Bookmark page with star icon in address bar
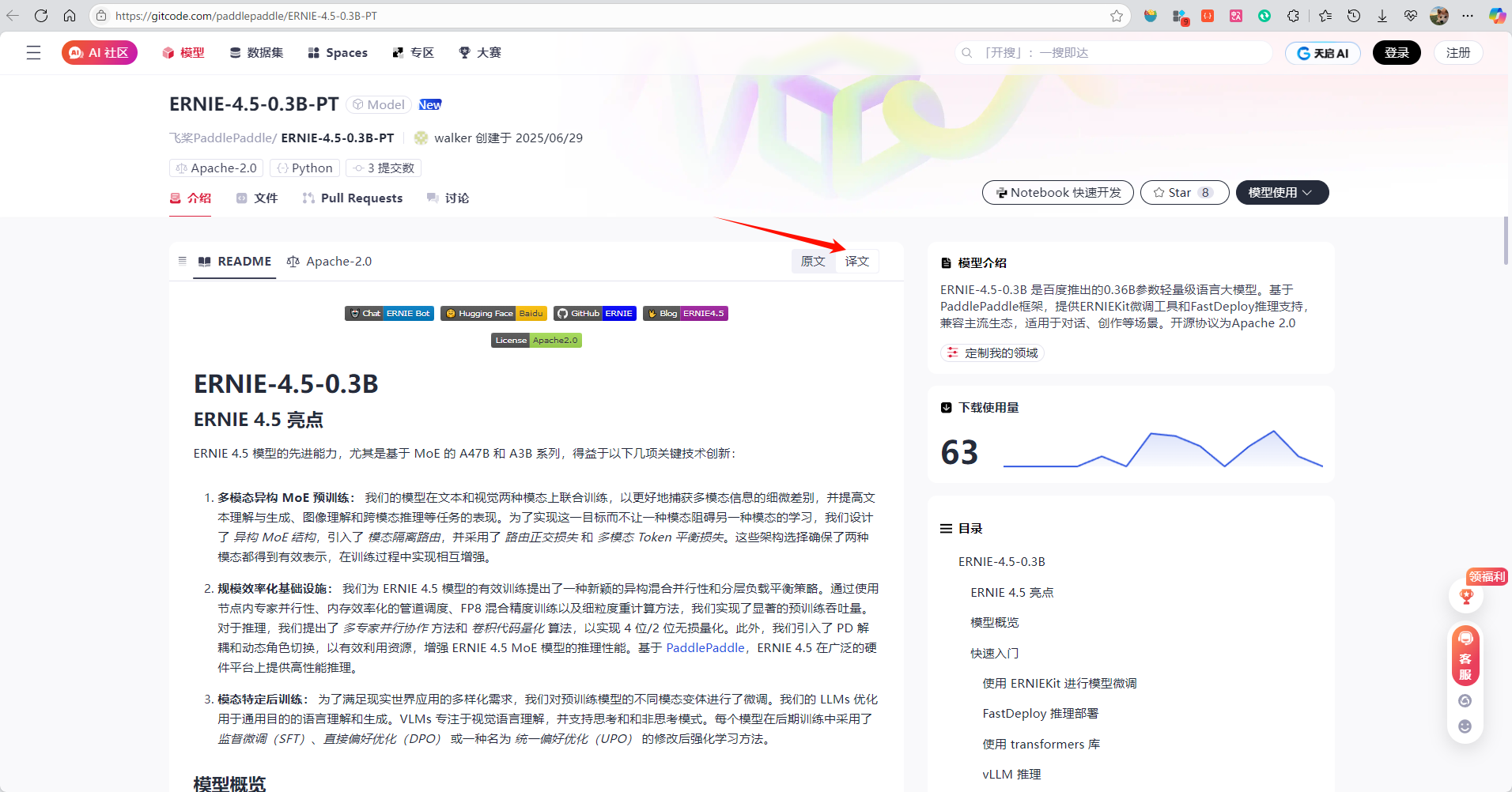Viewport: 1512px width, 792px height. coord(1117,16)
